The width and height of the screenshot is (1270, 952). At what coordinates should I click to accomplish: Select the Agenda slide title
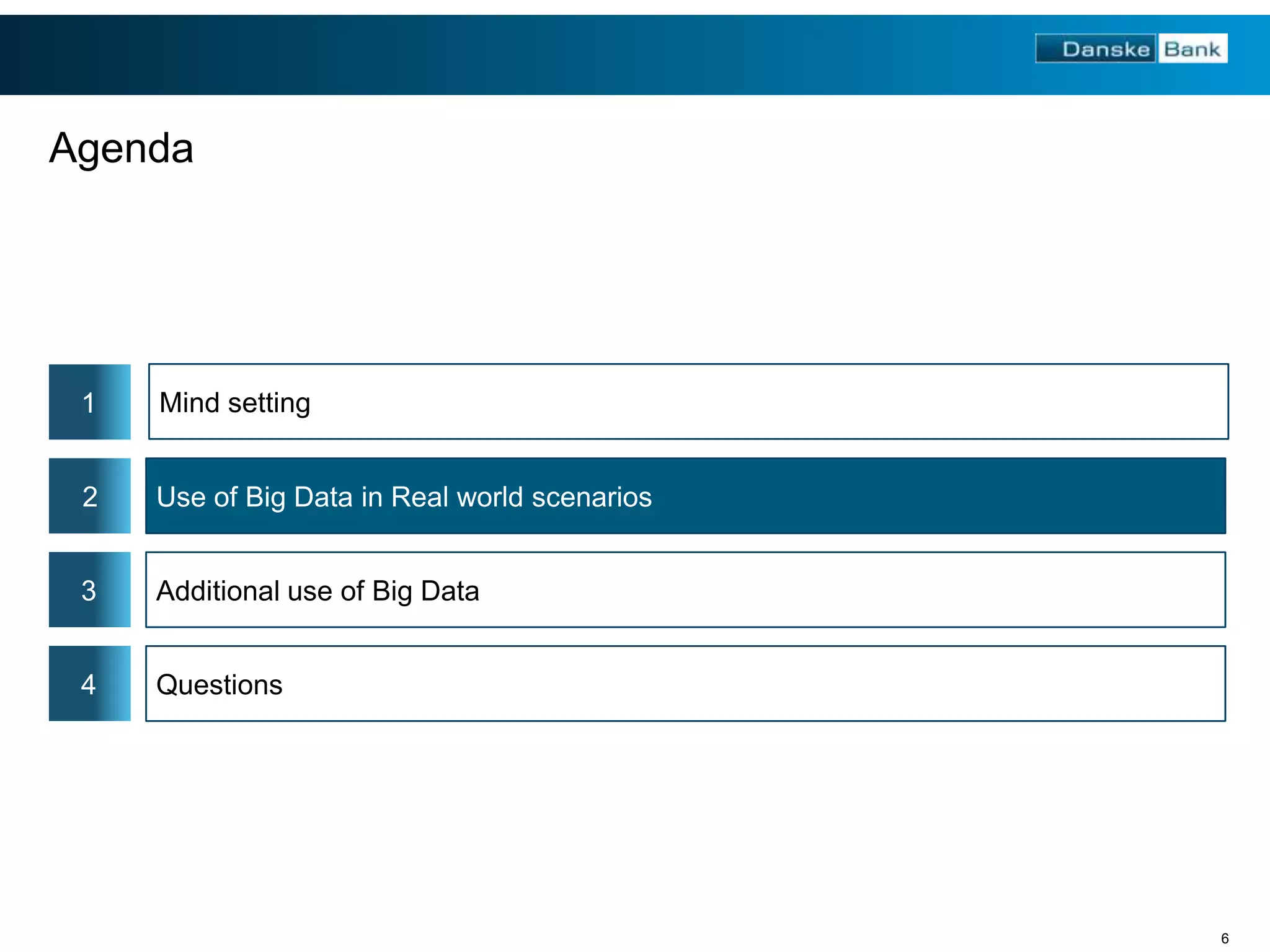[122, 149]
